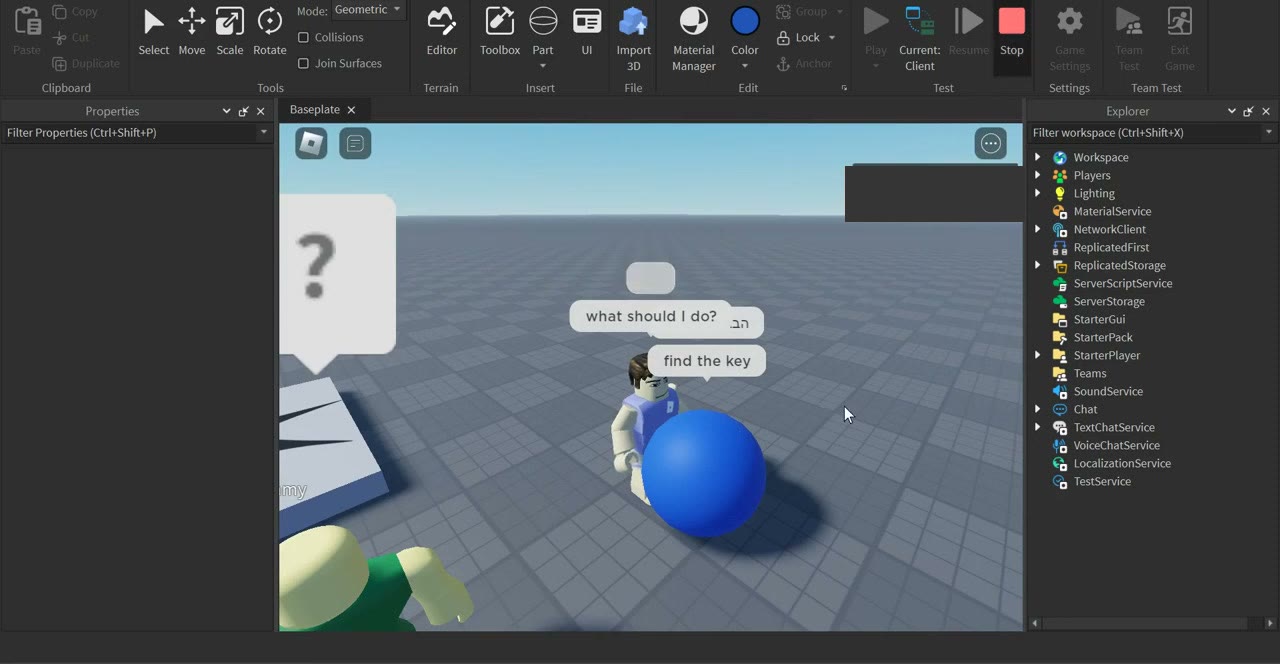Screen dimensions: 1280x664
Task: Close the Baseplate tab
Action: [x=351, y=109]
